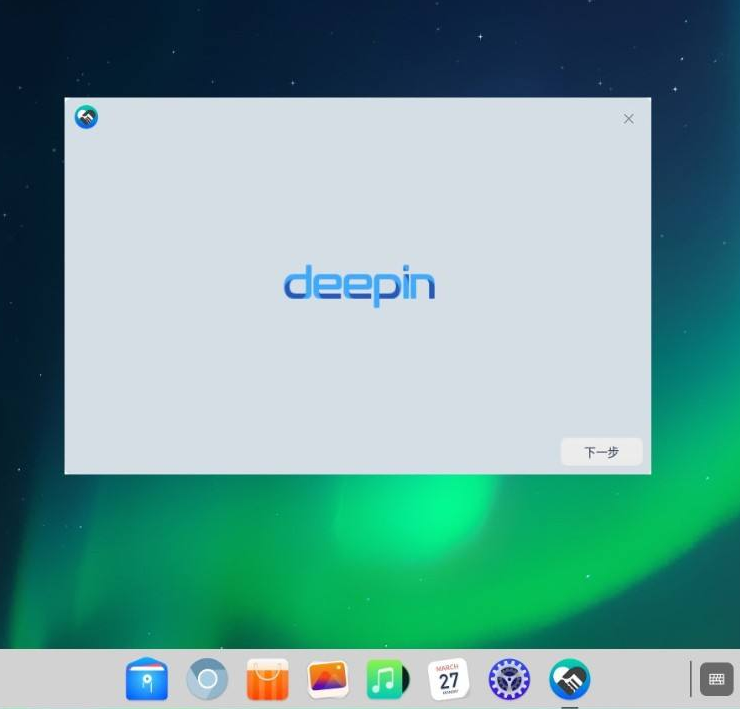Click empty dock area left of file manager
The width and height of the screenshot is (740, 709).
point(60,680)
